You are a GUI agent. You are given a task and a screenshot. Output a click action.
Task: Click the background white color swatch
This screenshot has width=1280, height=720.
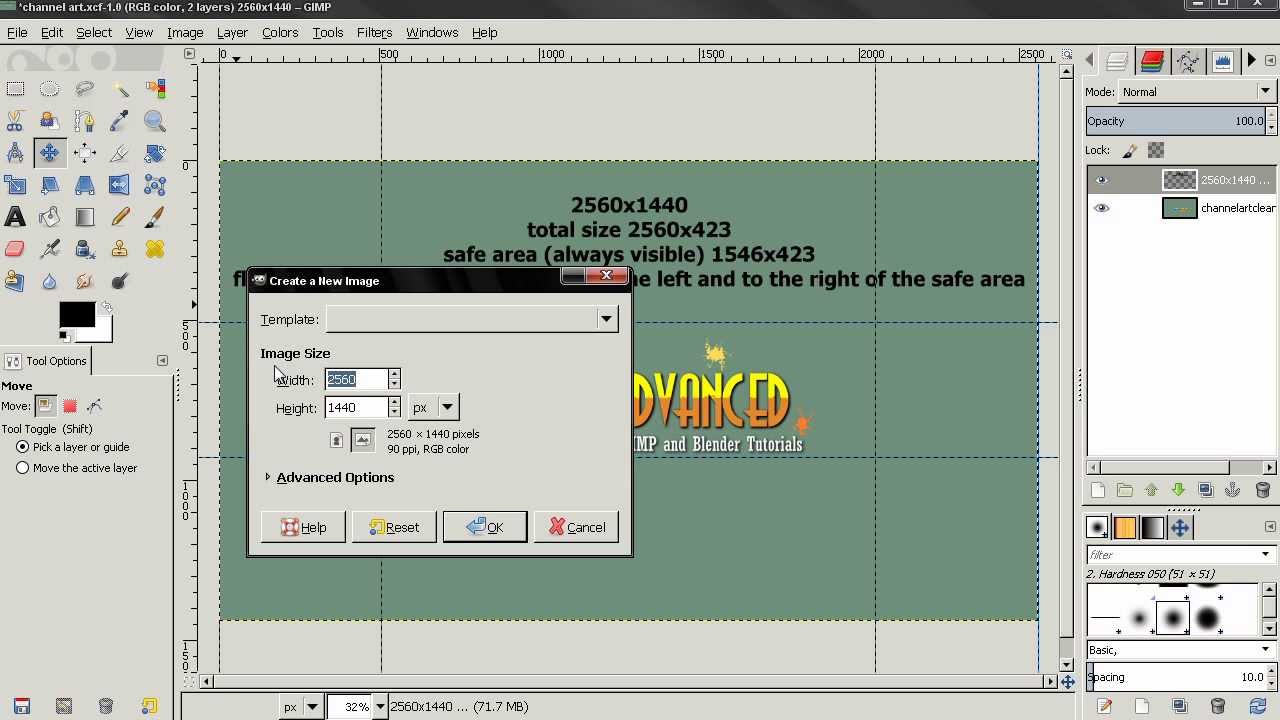tap(104, 333)
